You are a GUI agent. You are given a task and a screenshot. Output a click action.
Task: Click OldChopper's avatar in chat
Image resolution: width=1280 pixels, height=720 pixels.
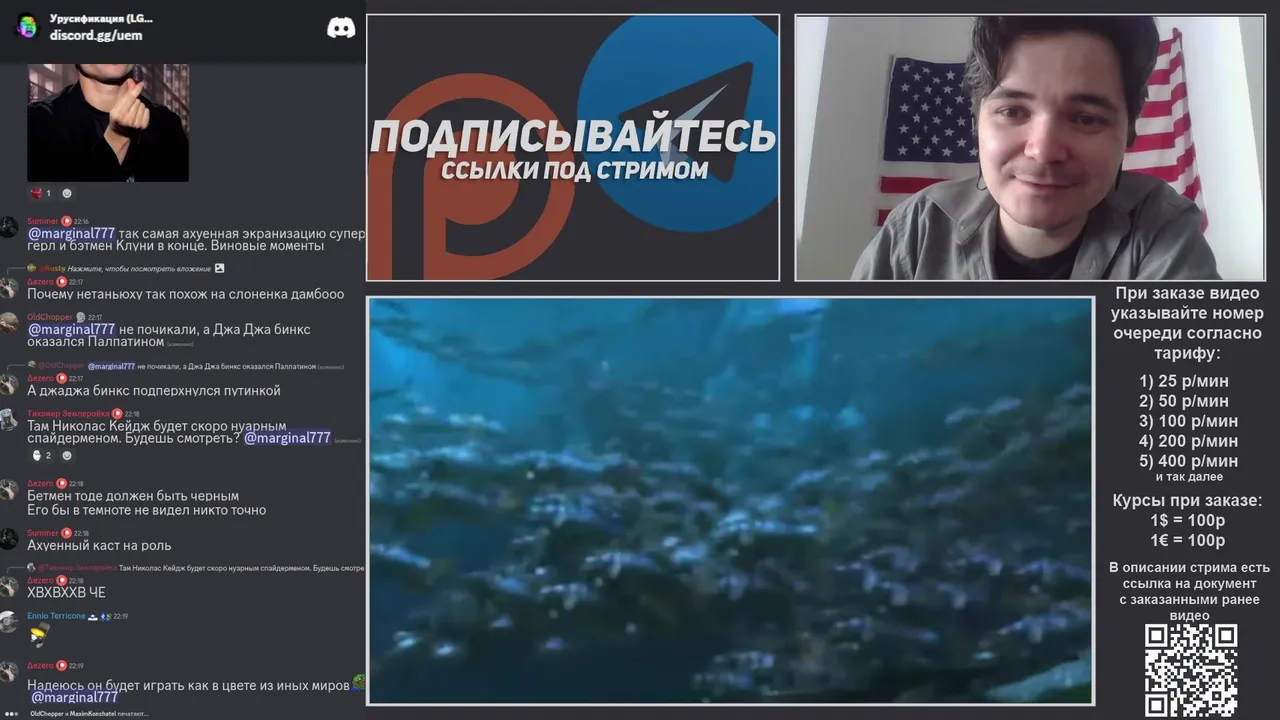[x=9, y=323]
